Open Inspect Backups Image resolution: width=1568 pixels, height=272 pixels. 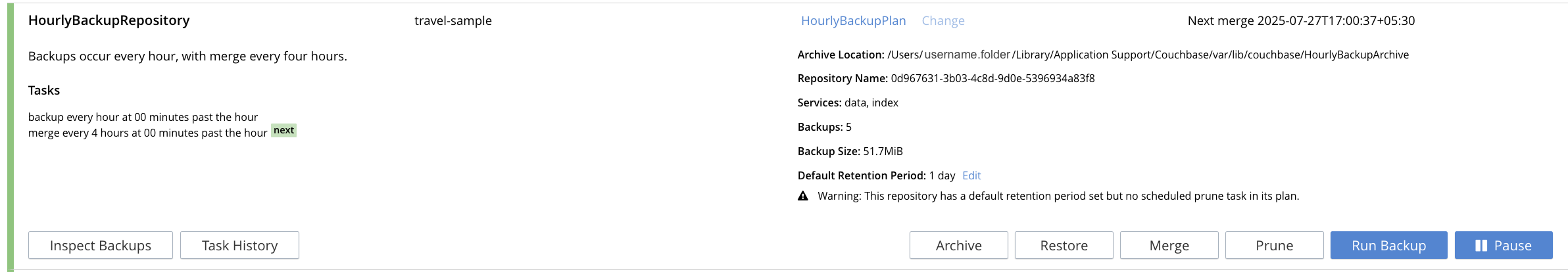(101, 246)
